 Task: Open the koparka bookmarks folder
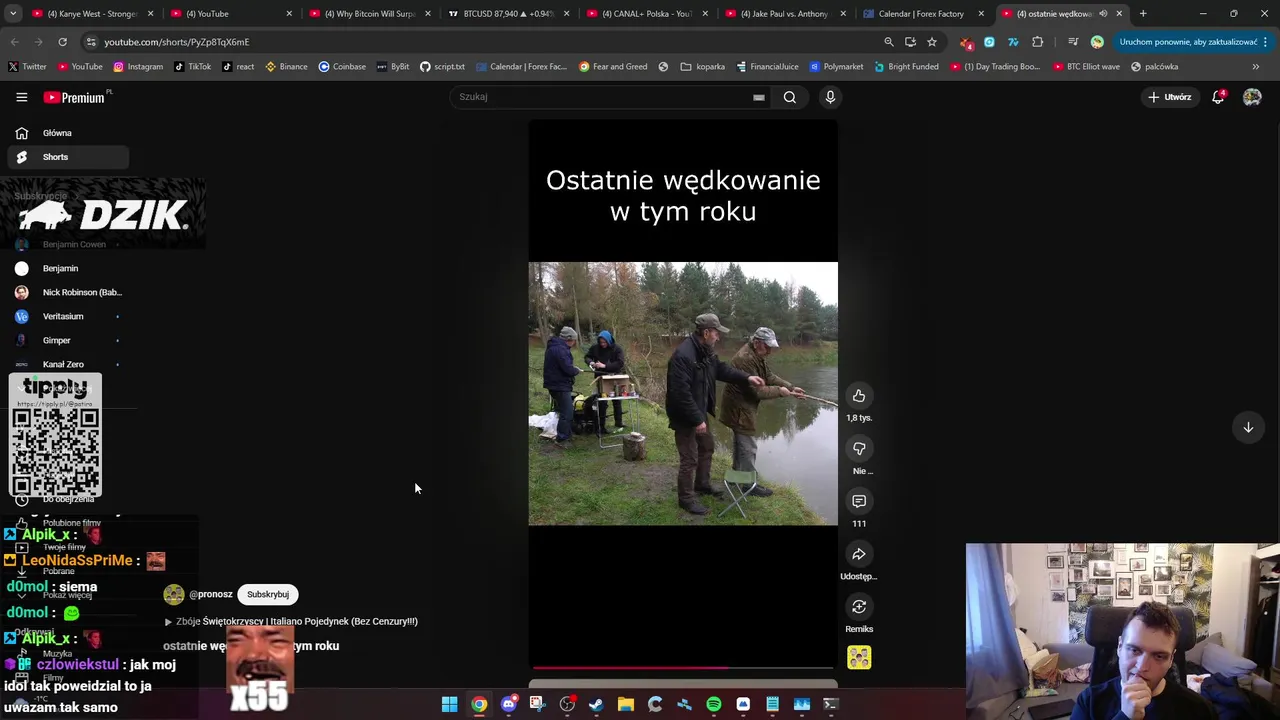[703, 67]
